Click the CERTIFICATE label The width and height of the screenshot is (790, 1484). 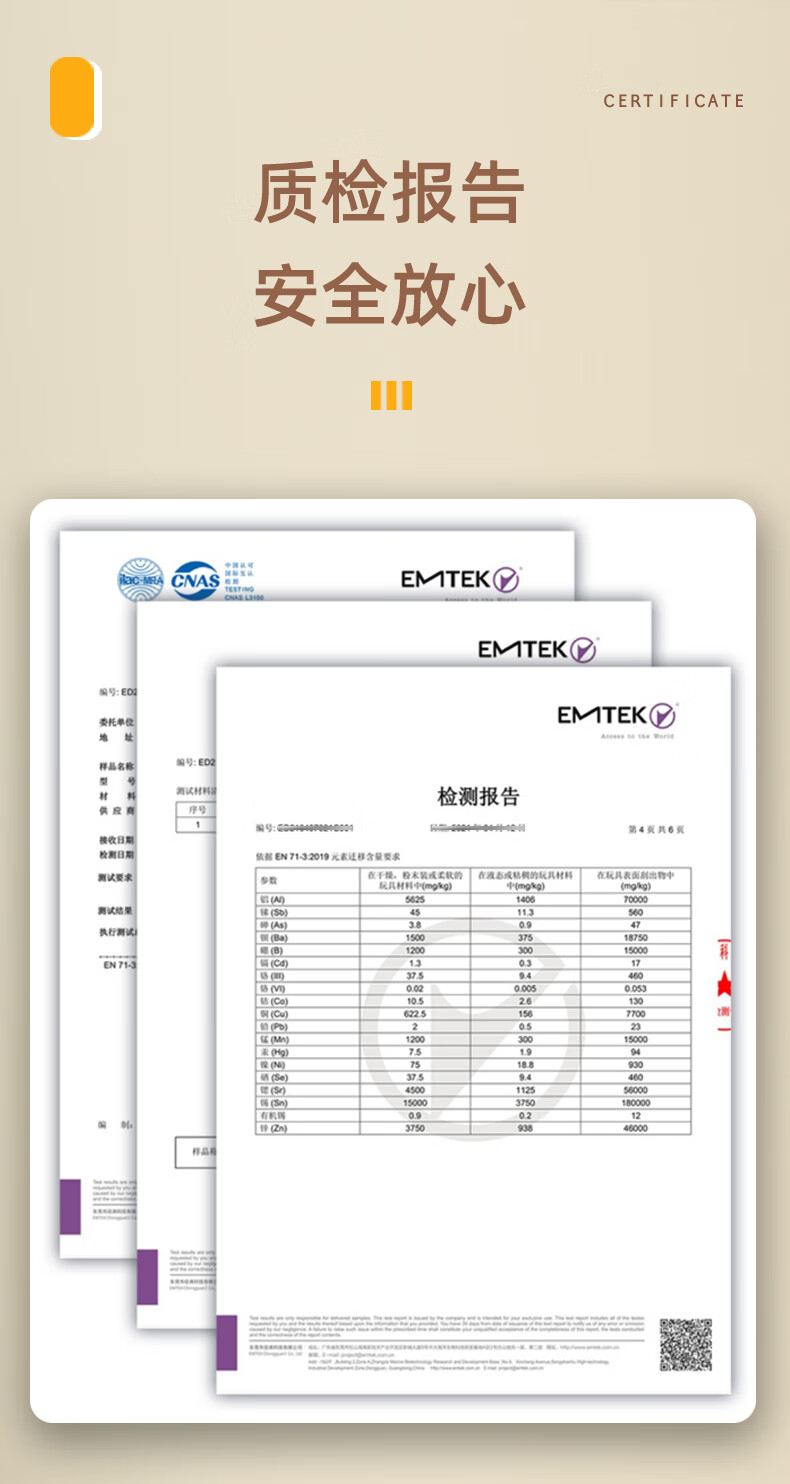[674, 101]
